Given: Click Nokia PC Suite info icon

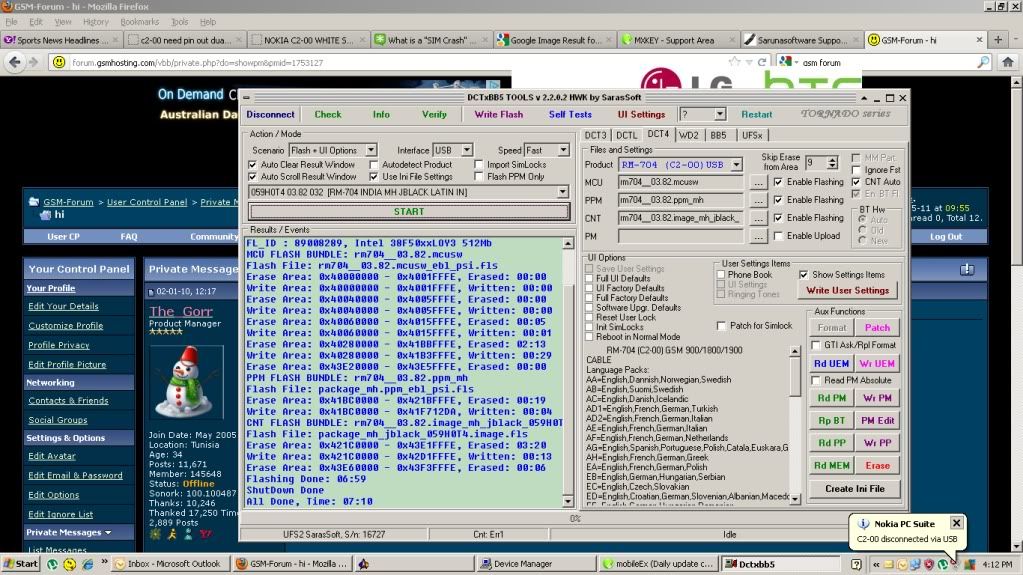Looking at the screenshot, I should tap(863, 523).
